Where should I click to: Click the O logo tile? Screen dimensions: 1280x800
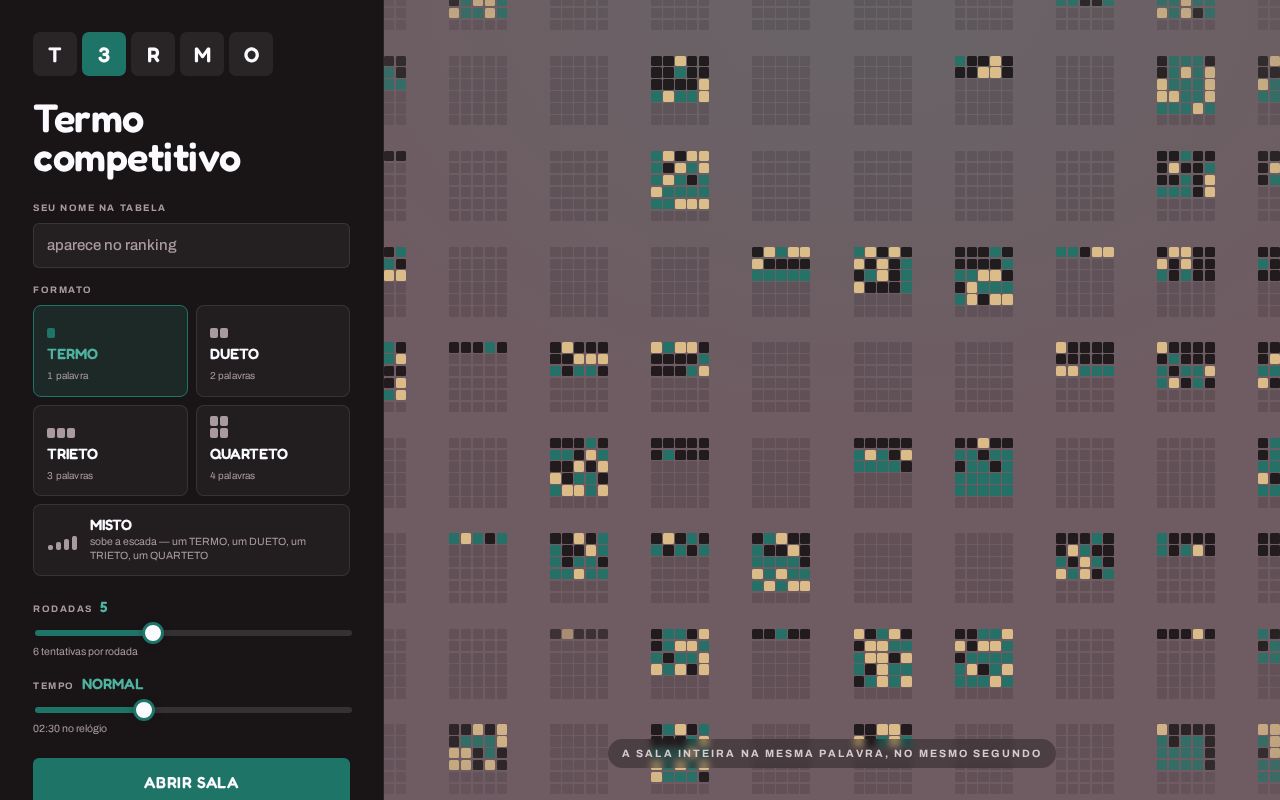(x=251, y=54)
